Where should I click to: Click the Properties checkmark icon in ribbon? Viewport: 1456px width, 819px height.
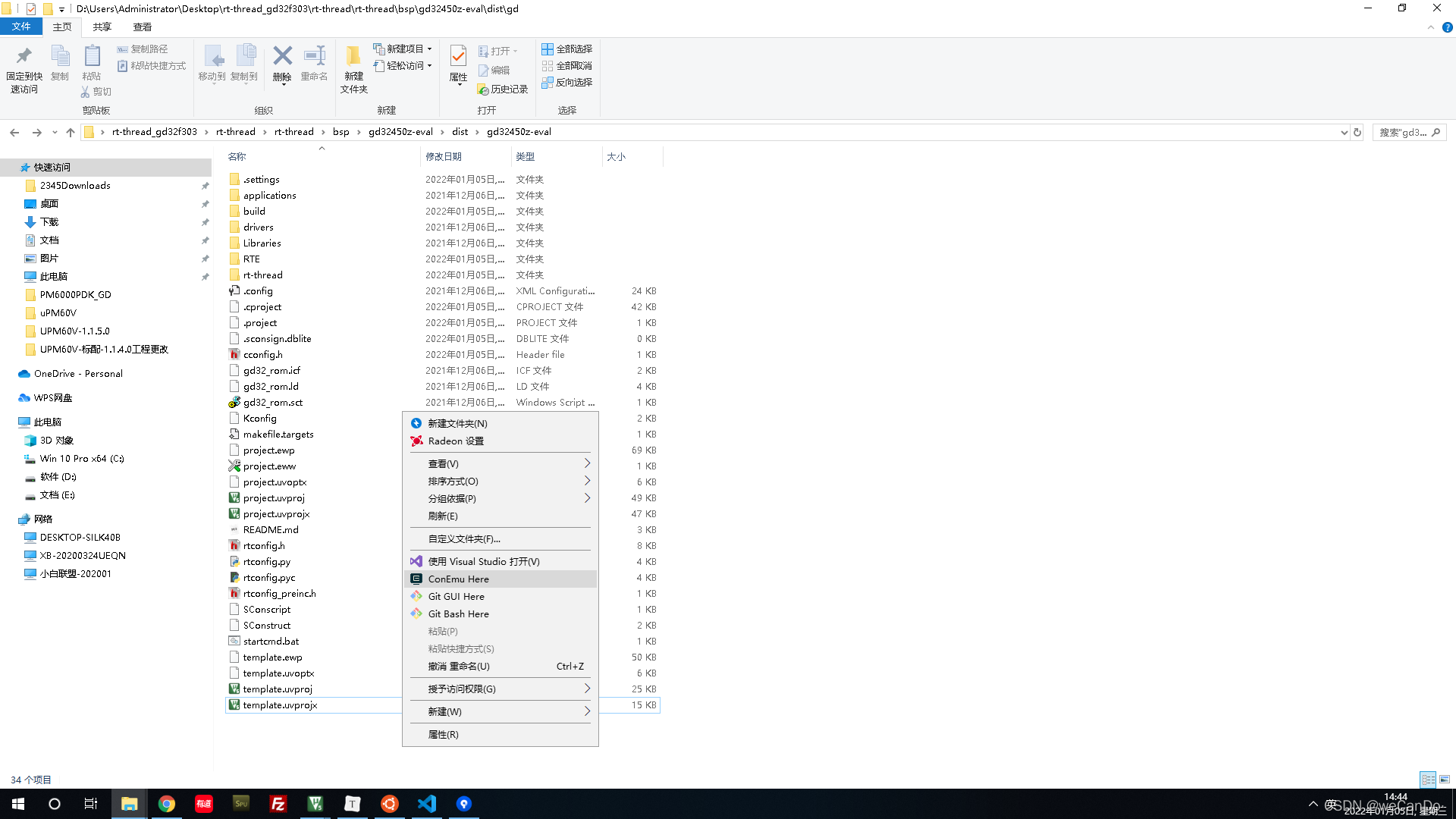(458, 57)
